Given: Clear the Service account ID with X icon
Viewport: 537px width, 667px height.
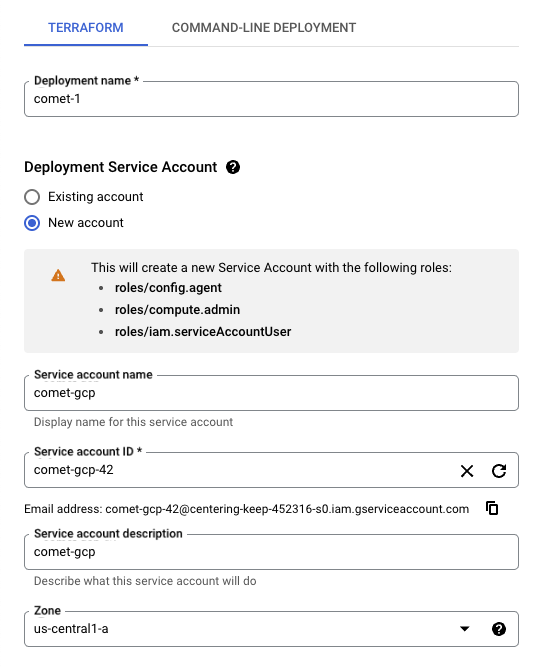Looking at the screenshot, I should 467,471.
